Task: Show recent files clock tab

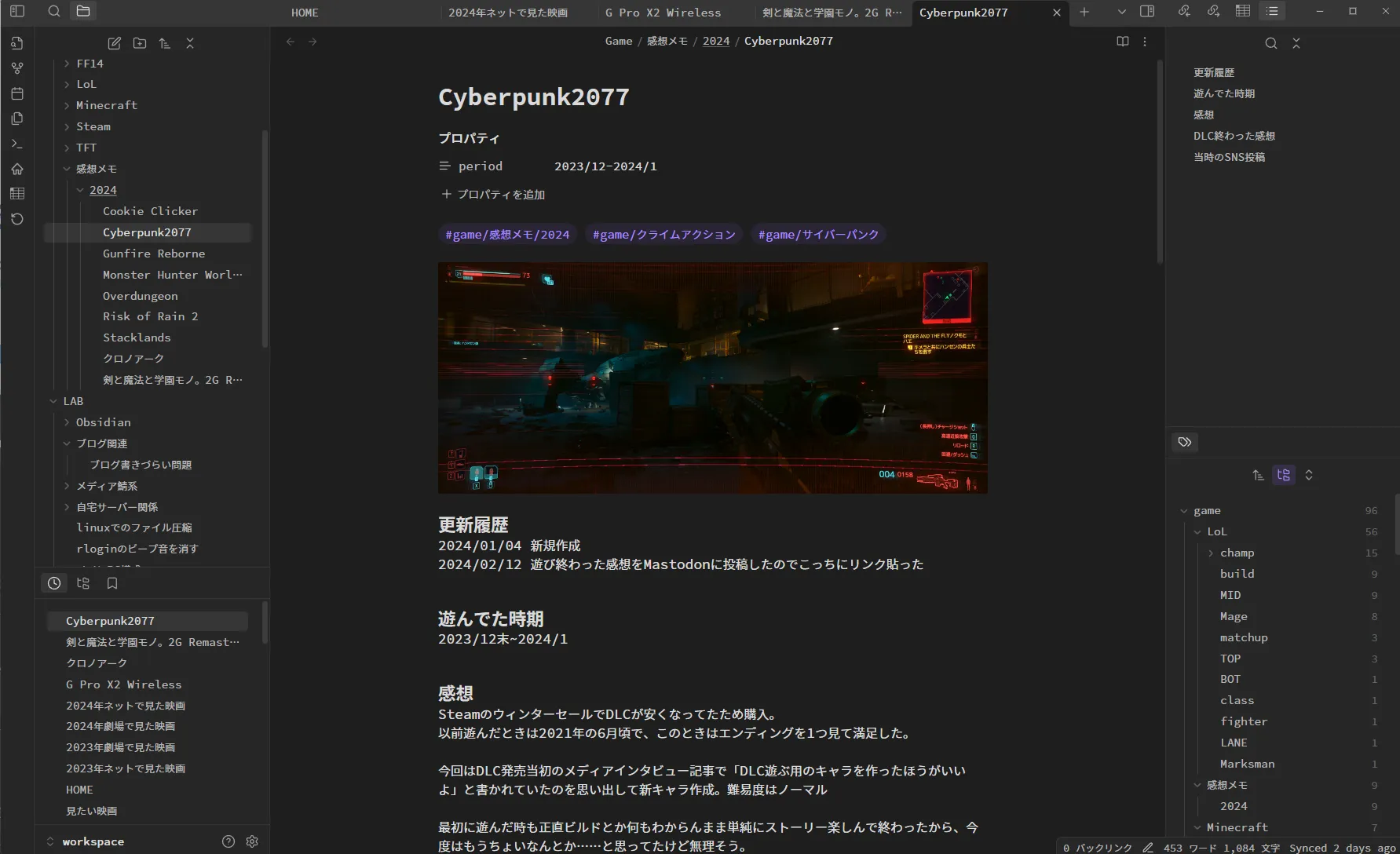Action: 54,583
